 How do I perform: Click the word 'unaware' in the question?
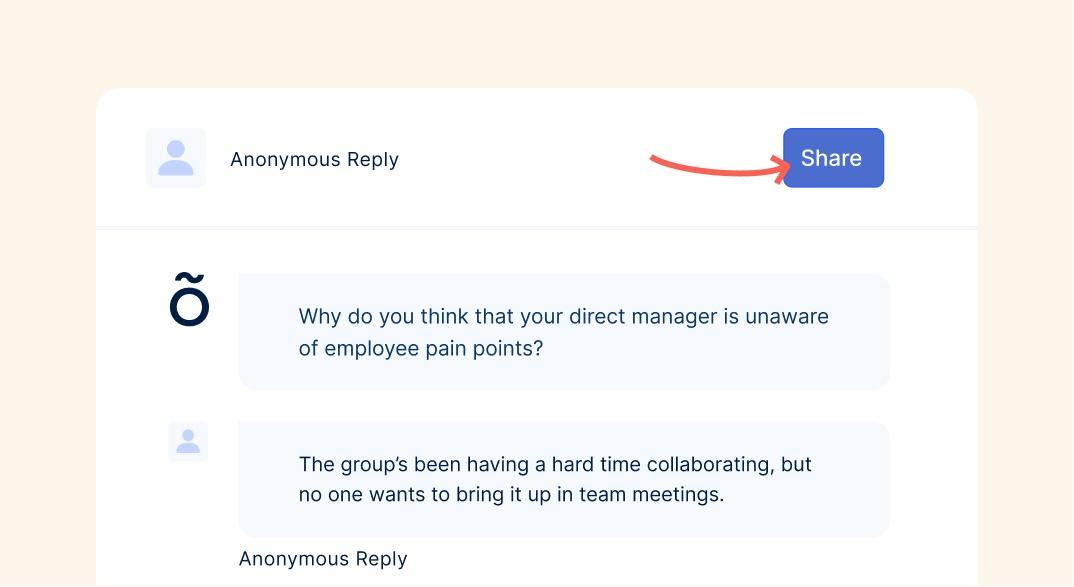[x=786, y=316]
